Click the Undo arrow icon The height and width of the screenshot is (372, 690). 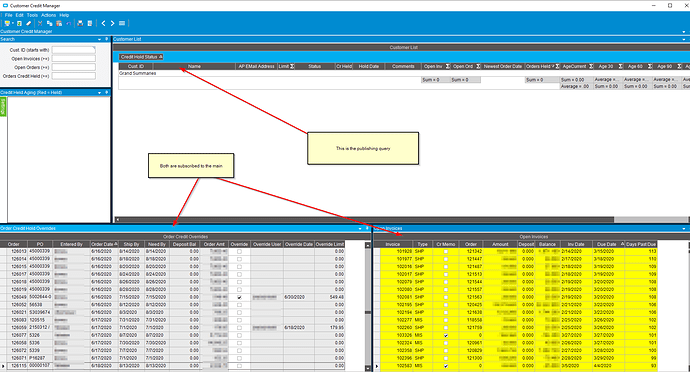(x=69, y=23)
